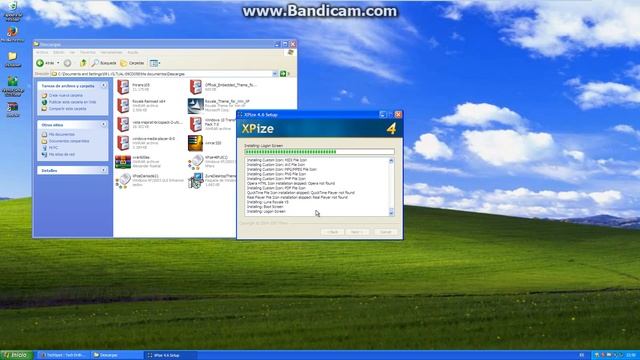Image resolution: width=640 pixels, height=360 pixels.
Task: Click Opera HTML Icon installation skipped log line
Action: (291, 183)
